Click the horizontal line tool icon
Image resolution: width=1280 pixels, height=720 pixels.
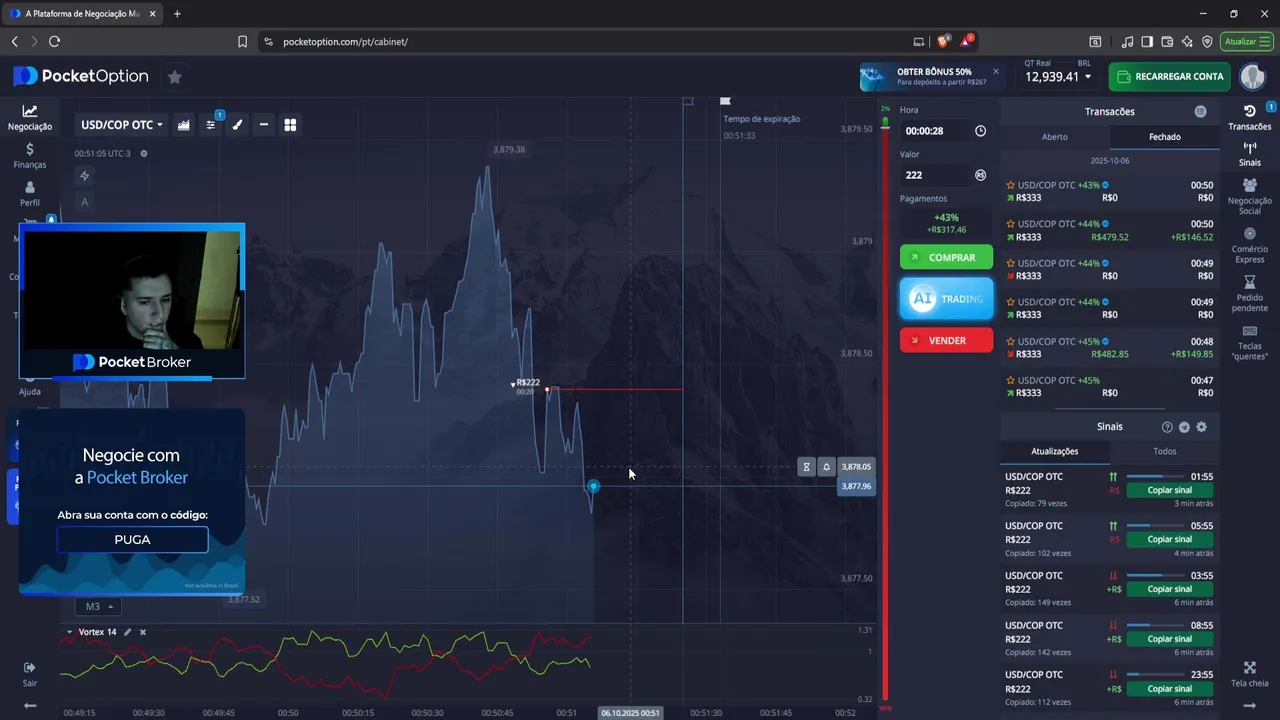click(x=263, y=125)
